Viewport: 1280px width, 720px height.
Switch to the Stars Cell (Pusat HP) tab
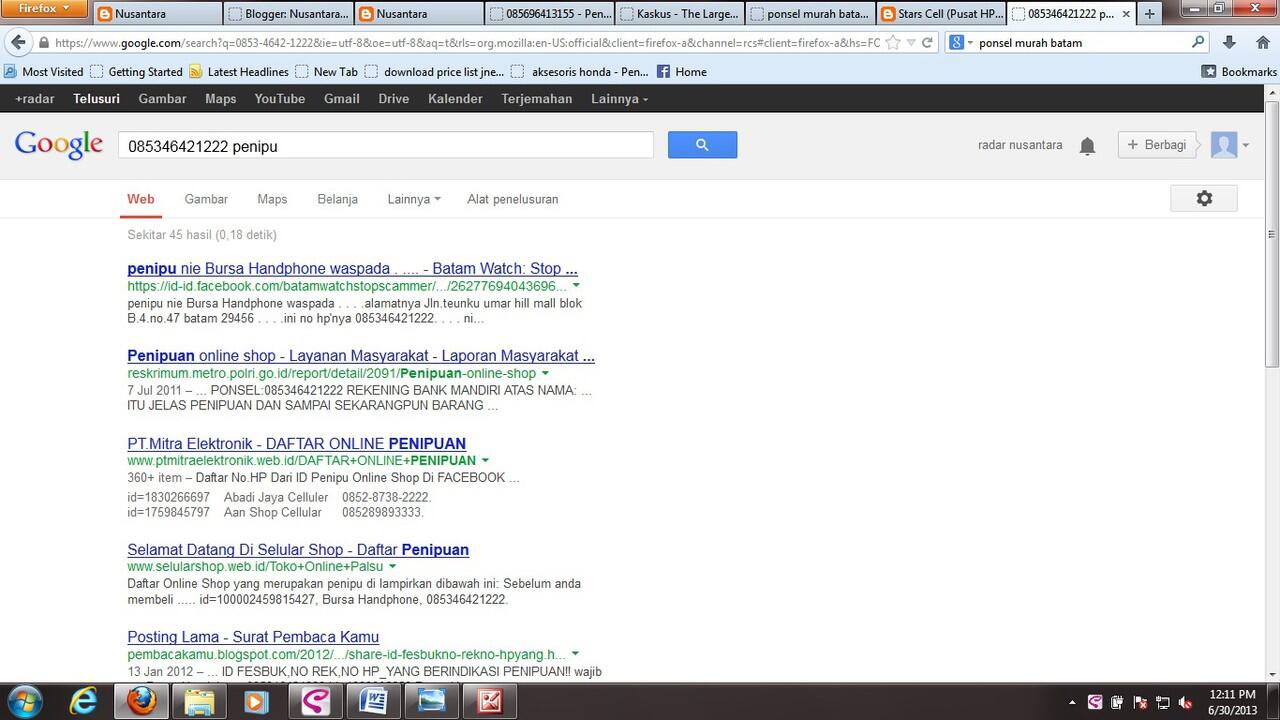click(x=942, y=14)
